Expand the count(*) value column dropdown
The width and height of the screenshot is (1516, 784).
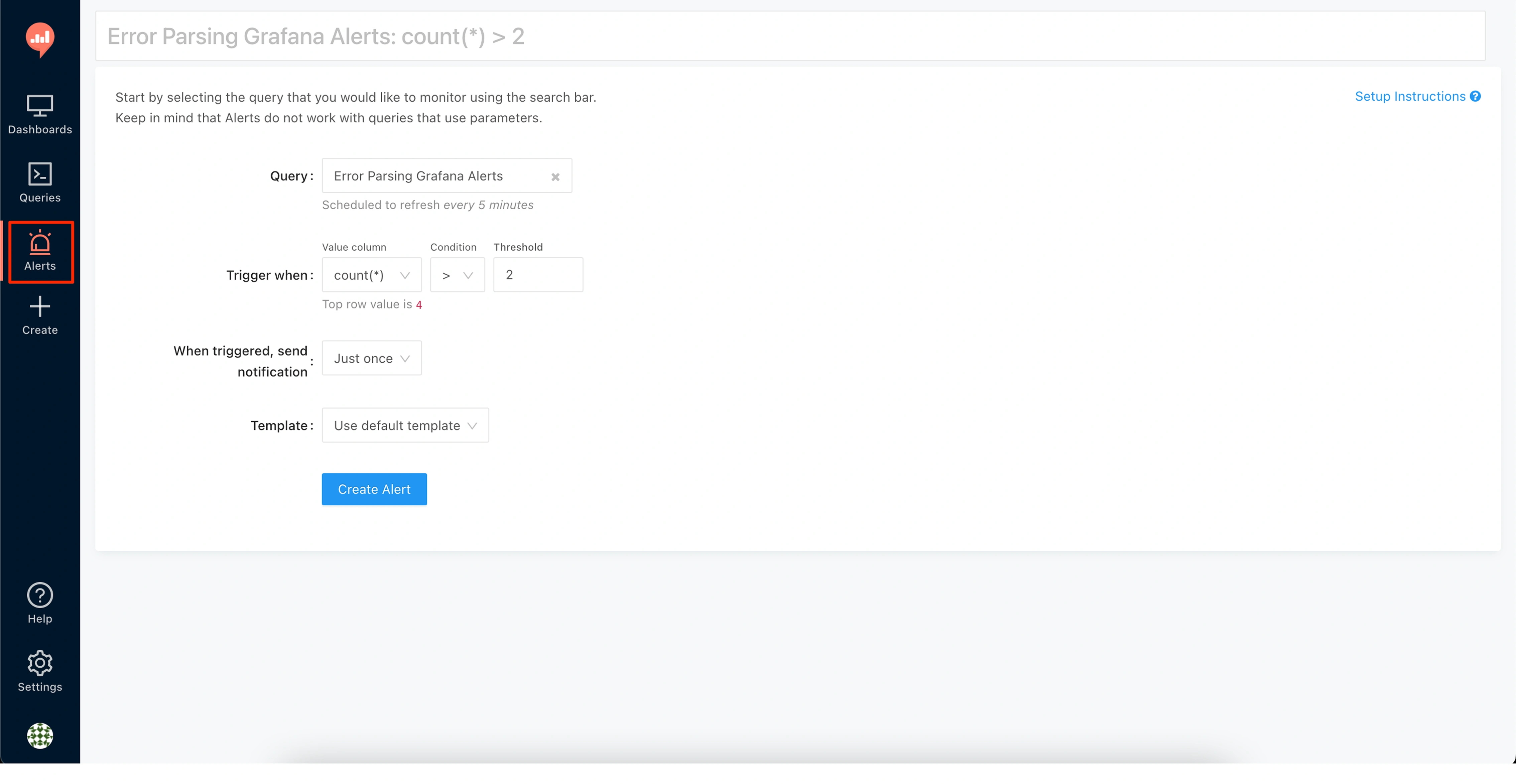tap(371, 275)
